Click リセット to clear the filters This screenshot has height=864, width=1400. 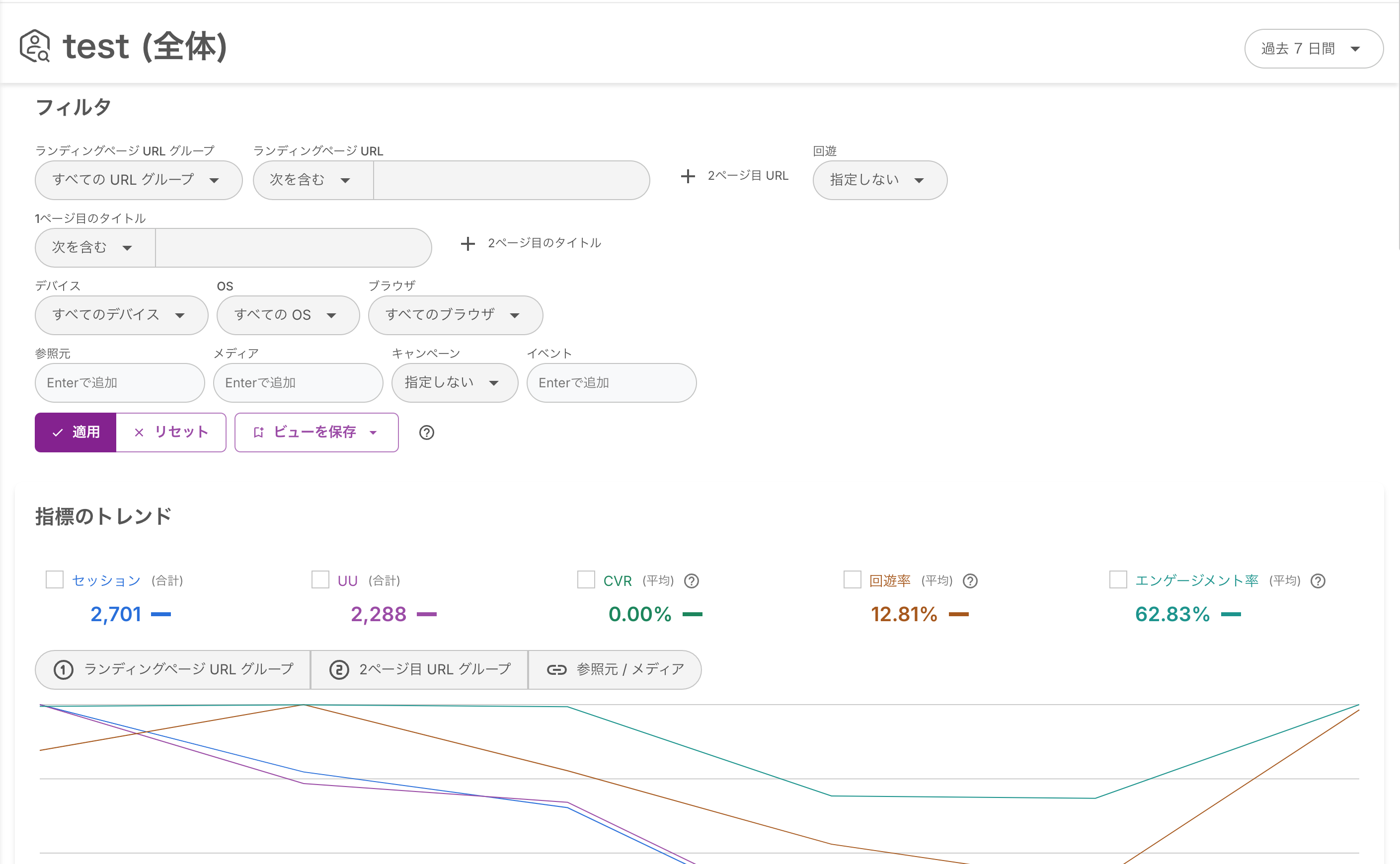[x=170, y=432]
